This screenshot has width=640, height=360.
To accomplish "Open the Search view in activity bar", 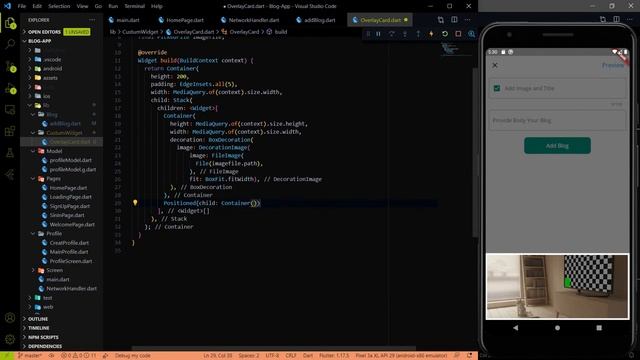I will click(10, 44).
